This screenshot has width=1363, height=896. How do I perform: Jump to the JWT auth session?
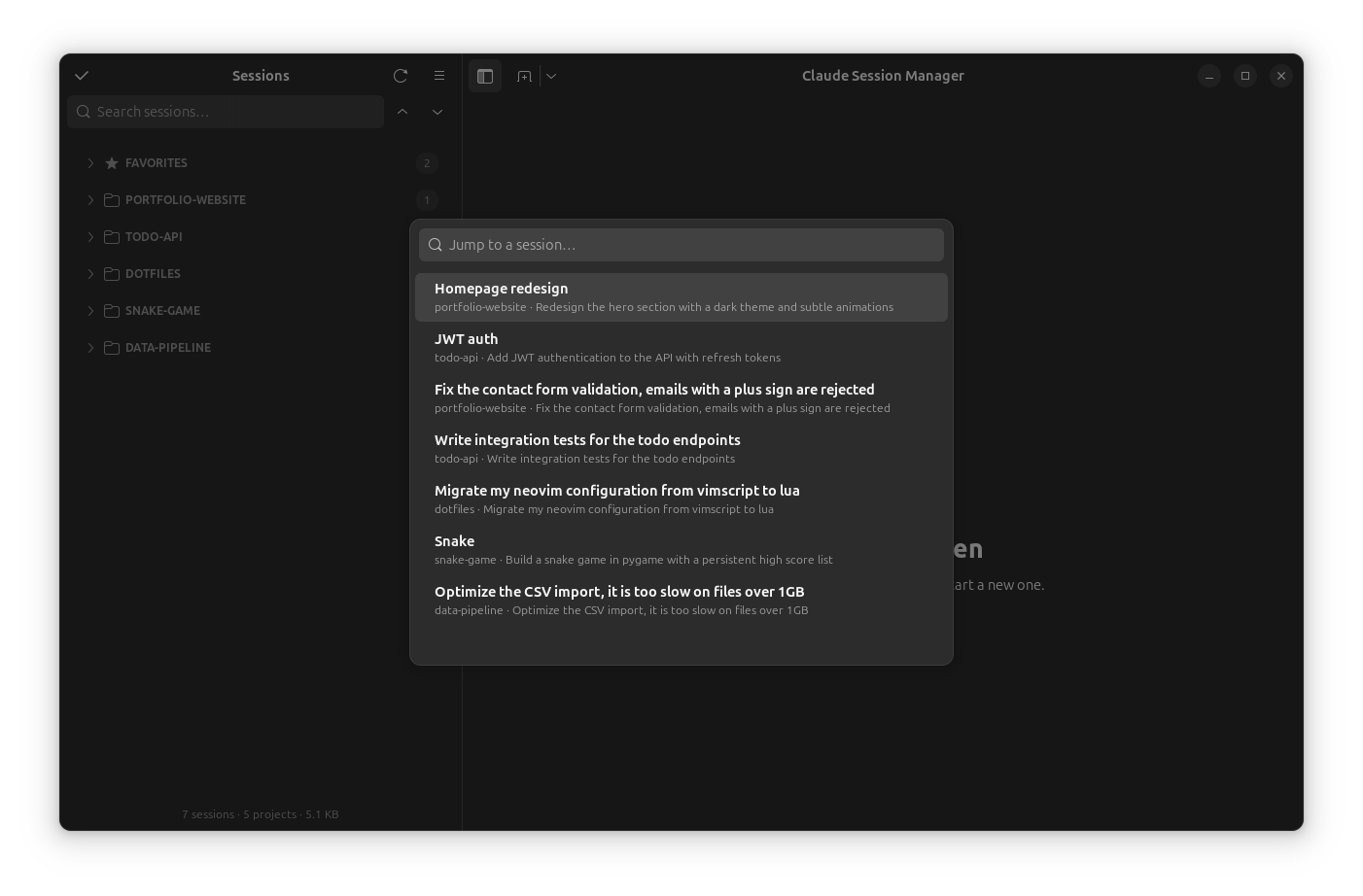(681, 348)
